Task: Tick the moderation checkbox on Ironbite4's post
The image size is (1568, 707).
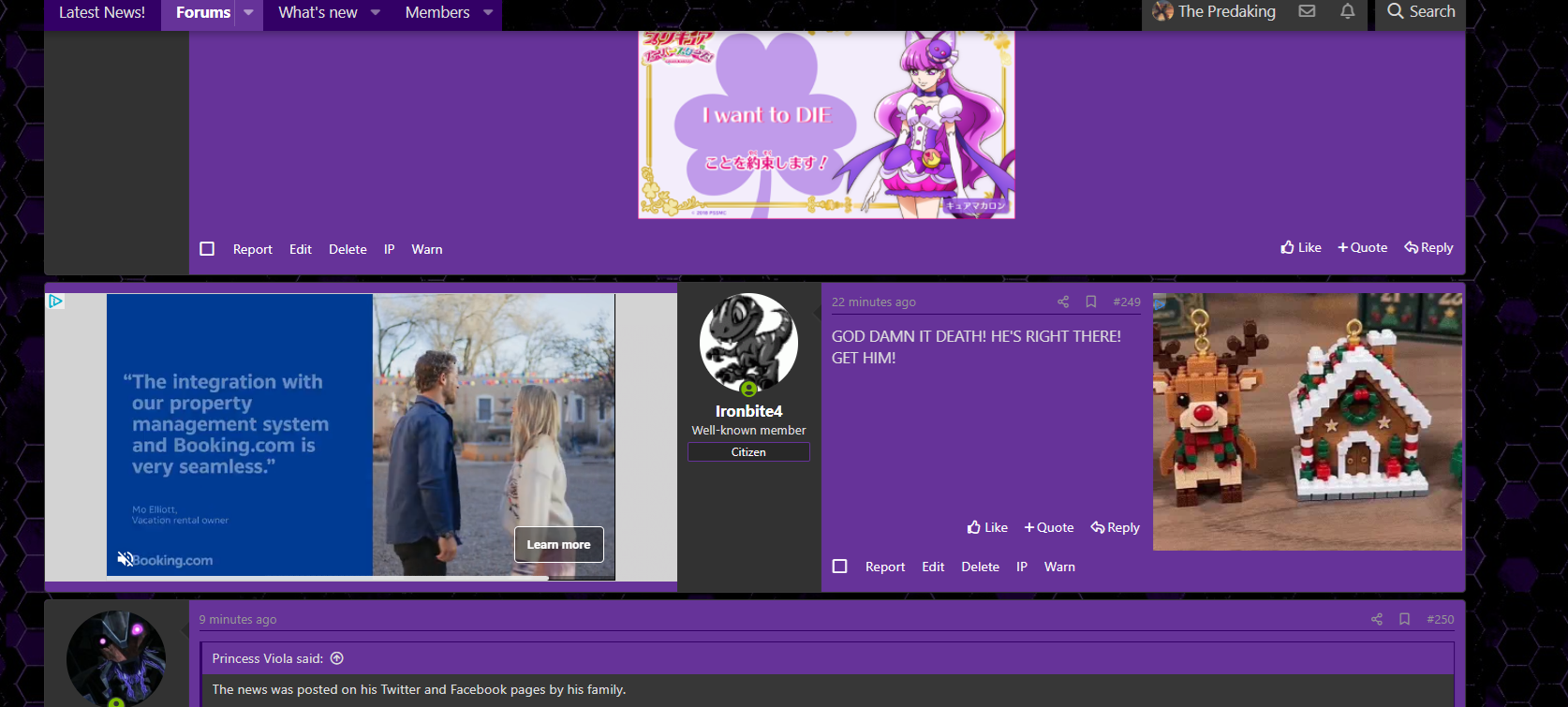Action: pos(840,567)
